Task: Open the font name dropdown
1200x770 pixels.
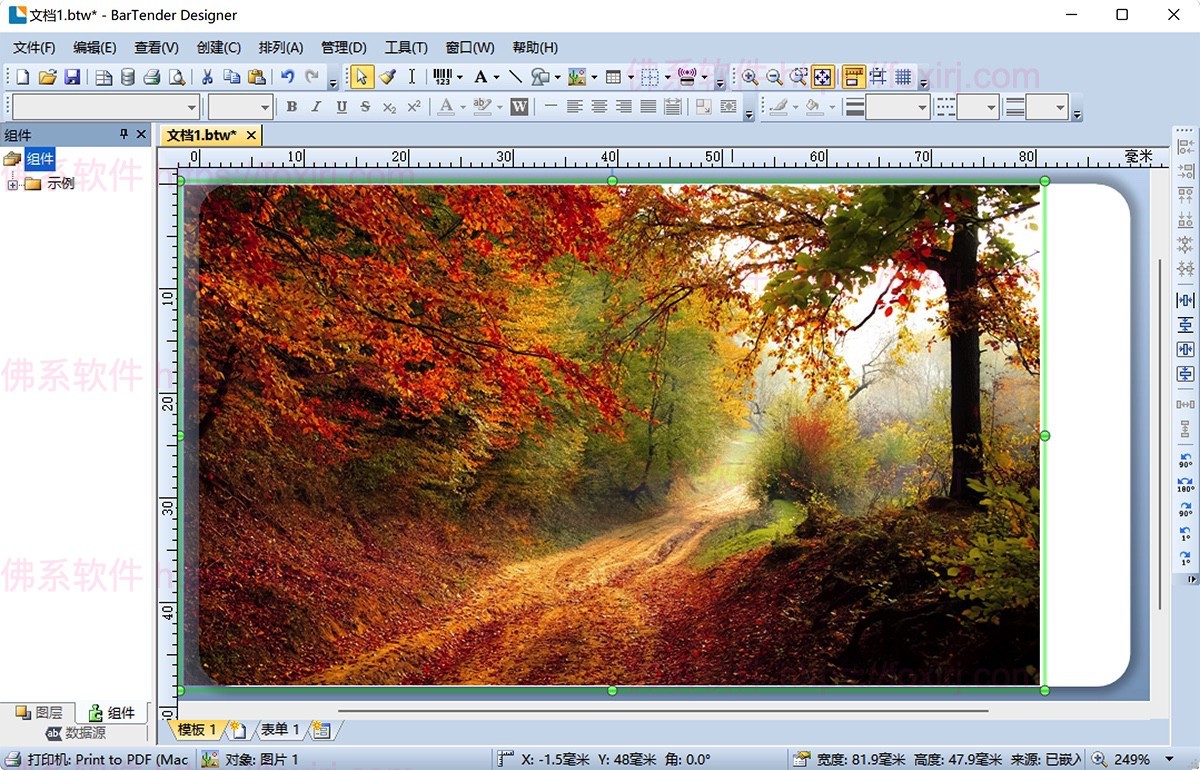Action: point(192,107)
